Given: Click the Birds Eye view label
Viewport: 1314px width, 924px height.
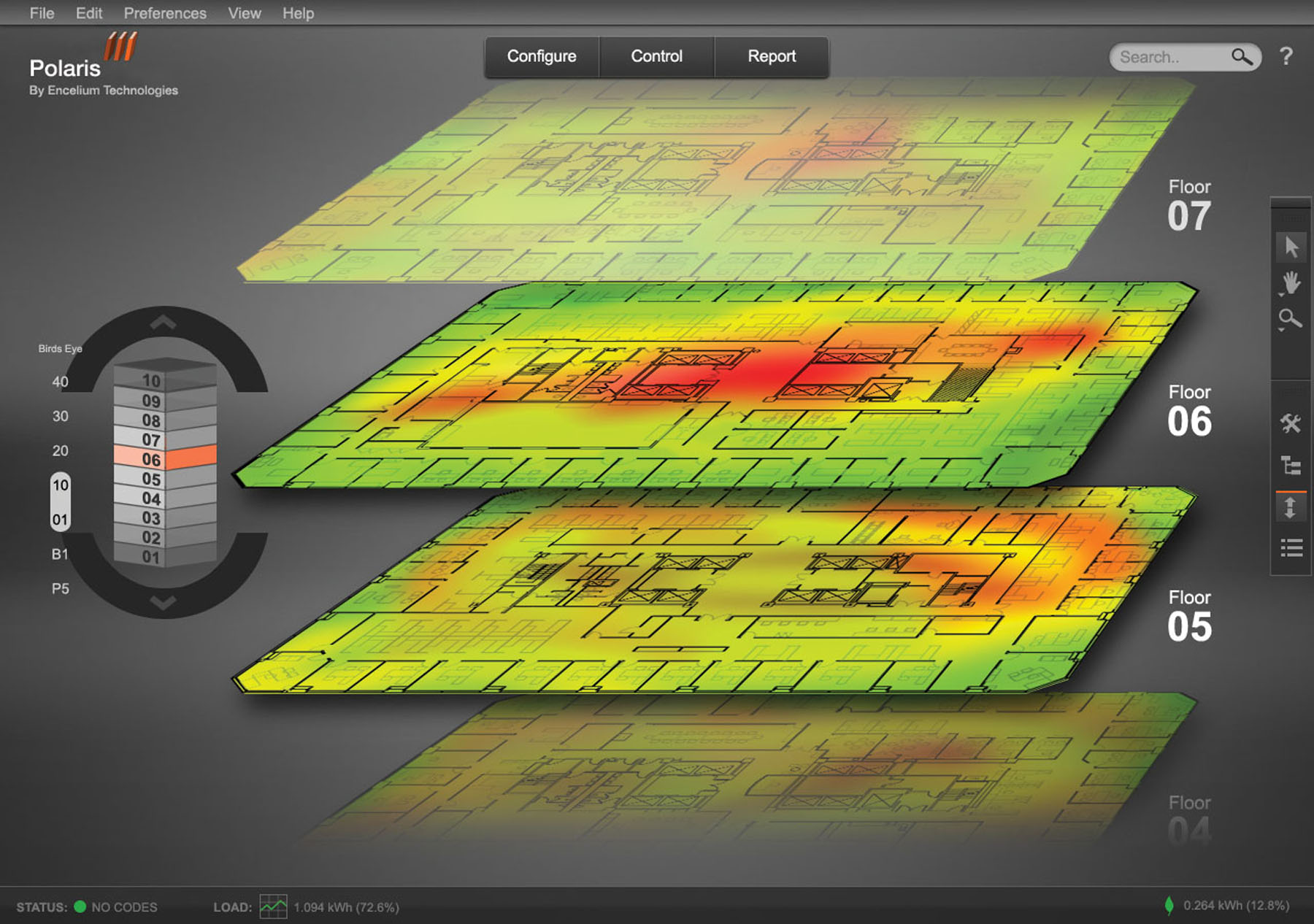Looking at the screenshot, I should pyautogui.click(x=60, y=349).
